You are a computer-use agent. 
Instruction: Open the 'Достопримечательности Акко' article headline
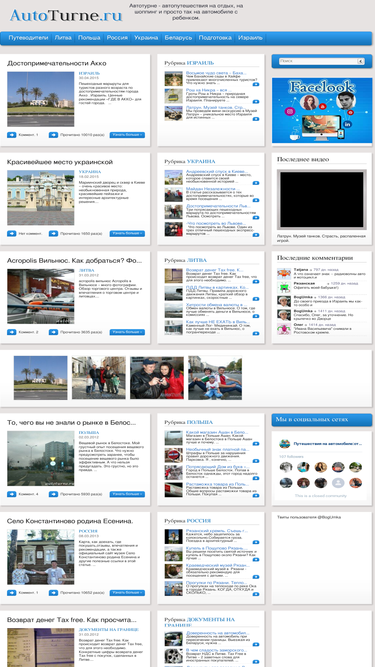[x=57, y=63]
